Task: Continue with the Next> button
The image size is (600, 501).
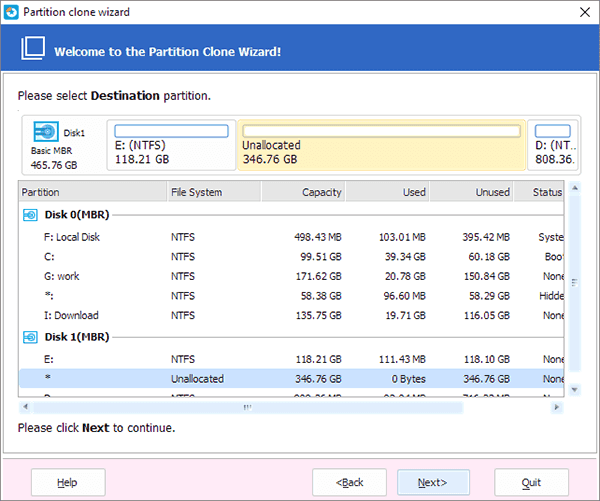Action: click(x=433, y=482)
